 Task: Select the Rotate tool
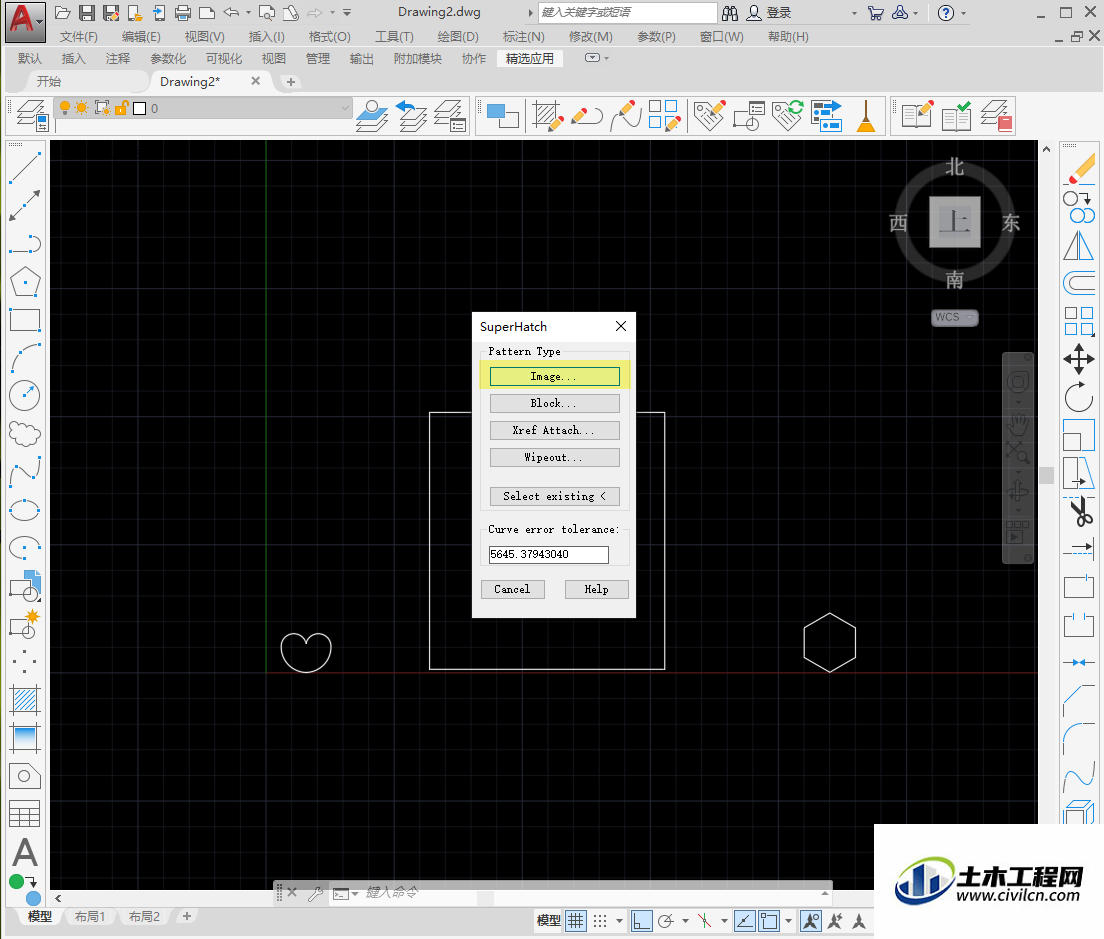tap(1079, 398)
